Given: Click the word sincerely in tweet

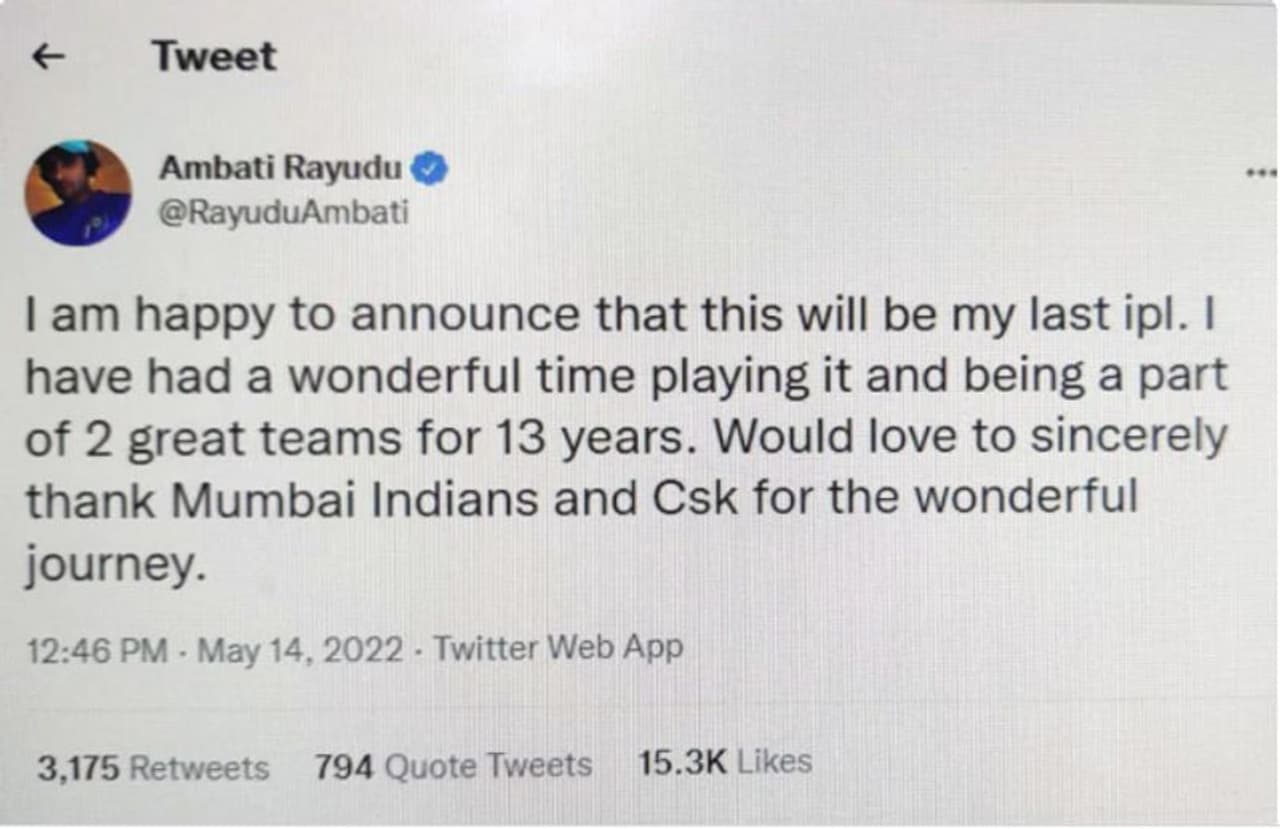Looking at the screenshot, I should pos(1118,437).
